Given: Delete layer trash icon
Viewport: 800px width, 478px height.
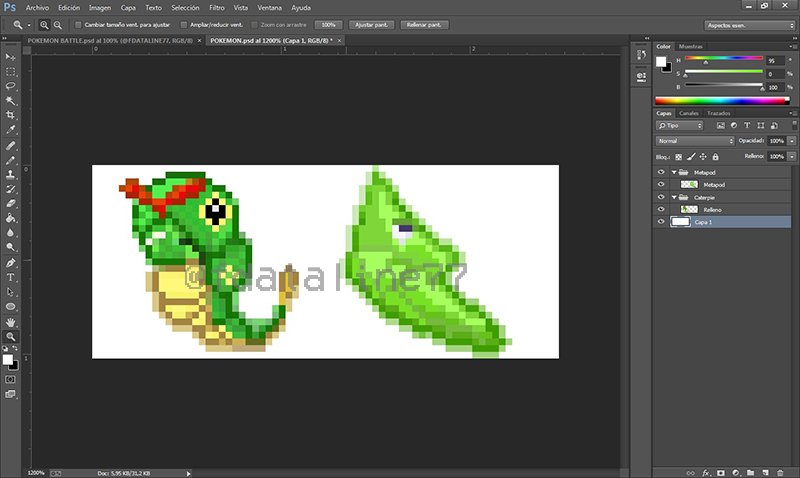Looking at the screenshot, I should (780, 473).
